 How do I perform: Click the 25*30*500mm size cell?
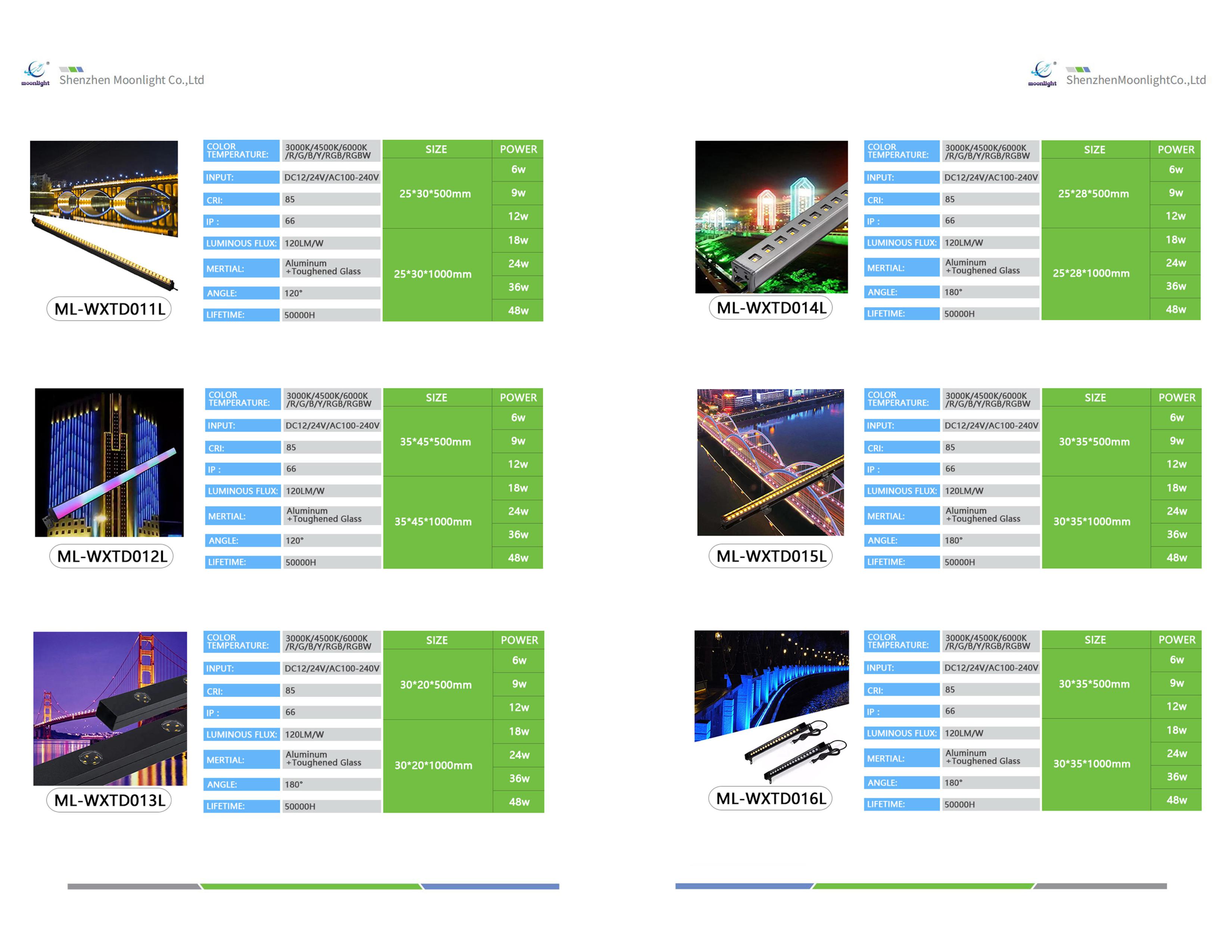435,193
